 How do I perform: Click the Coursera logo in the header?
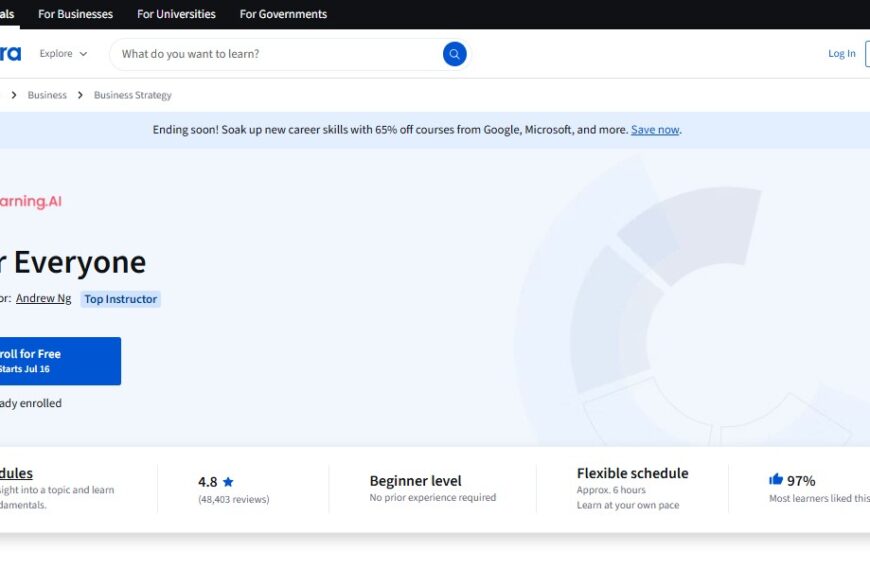coord(10,53)
